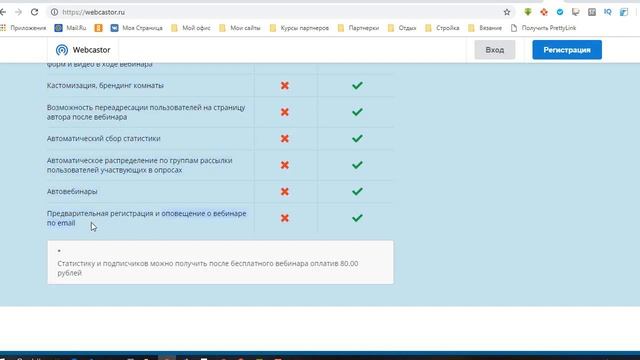
Task: Open the gray square grid extension icon
Action: pyautogui.click(x=592, y=12)
